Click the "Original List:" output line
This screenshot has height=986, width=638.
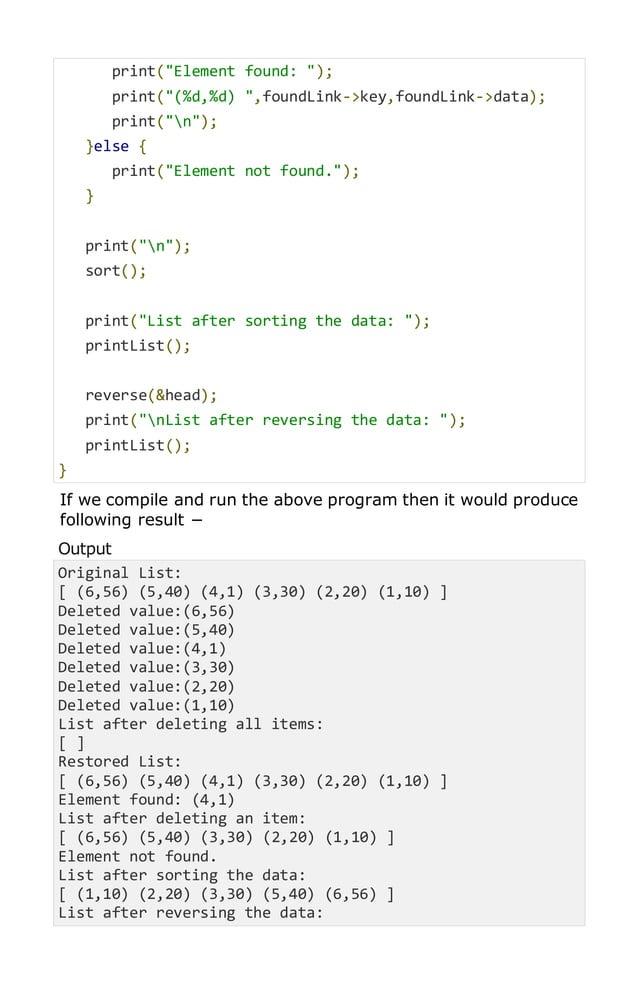(x=119, y=573)
